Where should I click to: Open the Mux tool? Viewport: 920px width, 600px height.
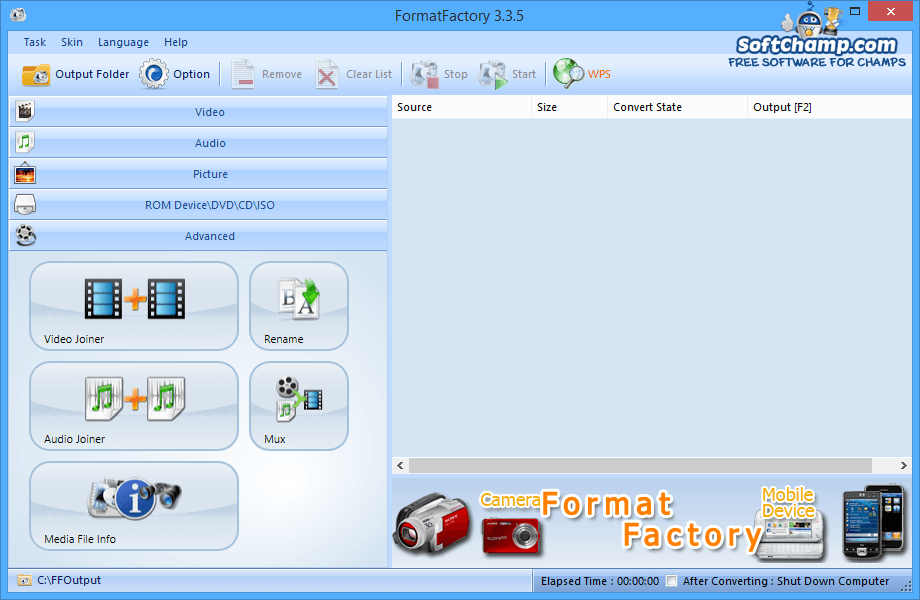point(299,406)
